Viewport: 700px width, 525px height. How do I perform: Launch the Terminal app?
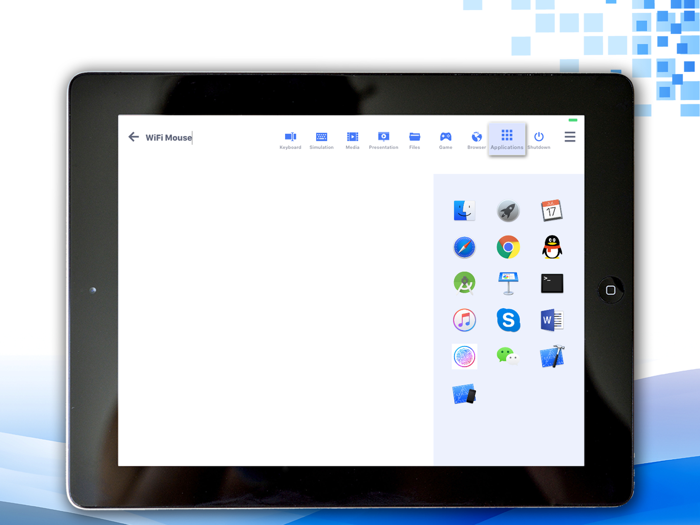(552, 283)
